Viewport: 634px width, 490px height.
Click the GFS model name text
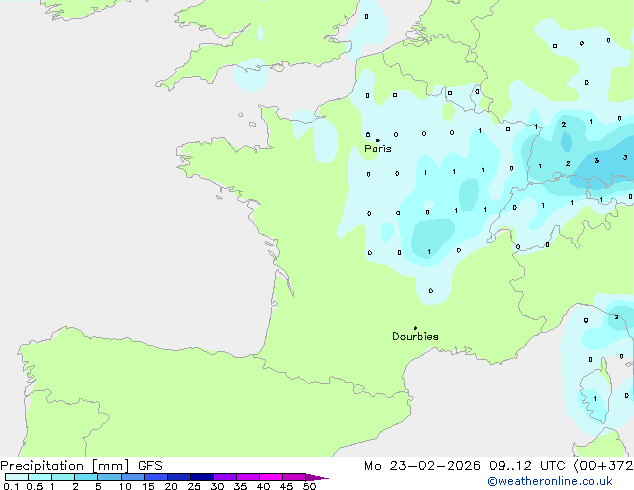tap(150, 466)
